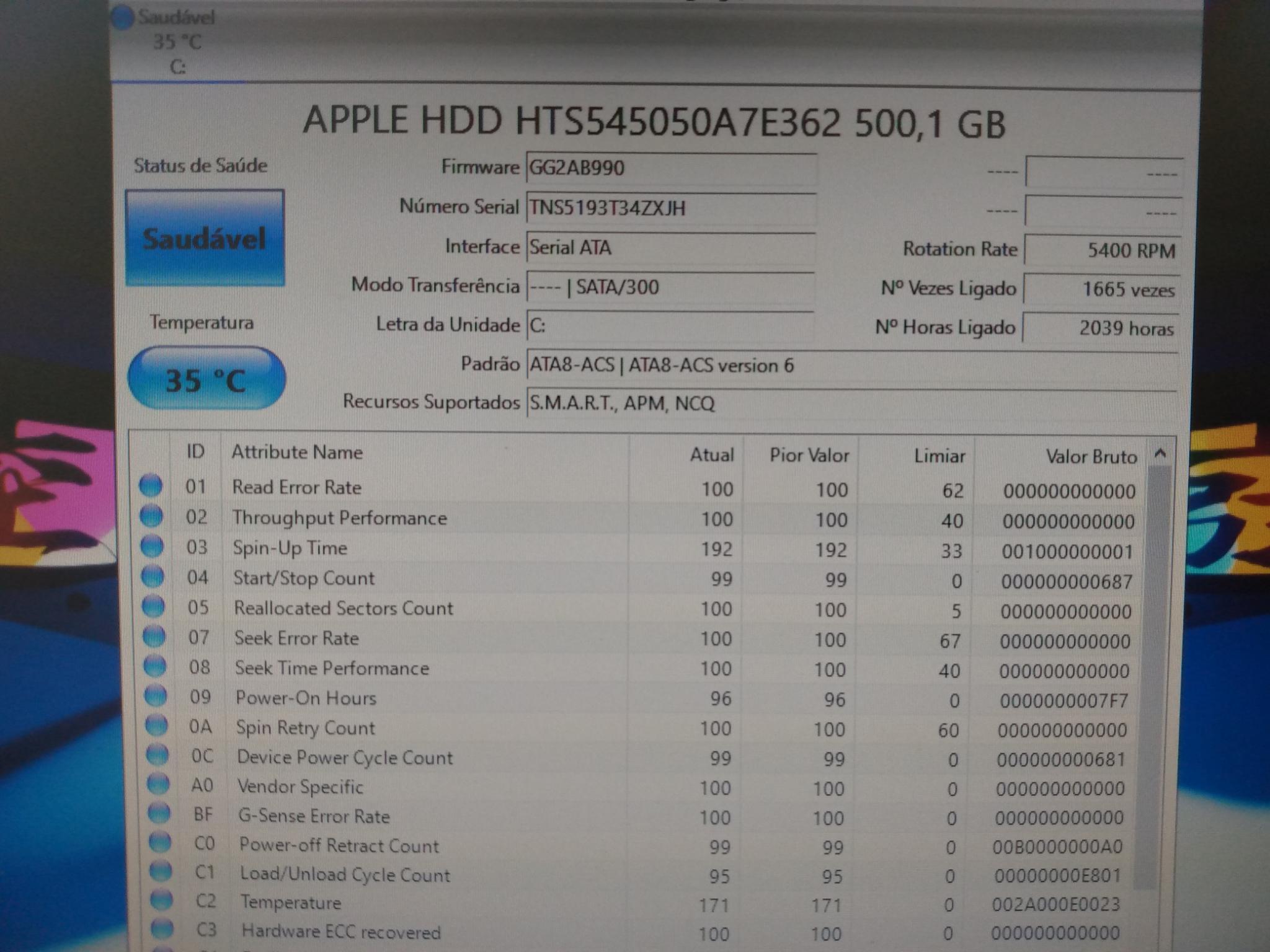Click status icon for Temperature row
This screenshot has height=952, width=1270.
click(162, 901)
